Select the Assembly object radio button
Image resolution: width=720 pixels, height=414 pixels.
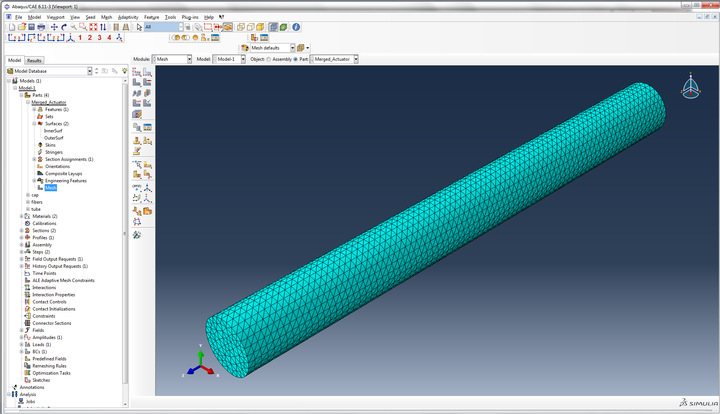[x=269, y=59]
